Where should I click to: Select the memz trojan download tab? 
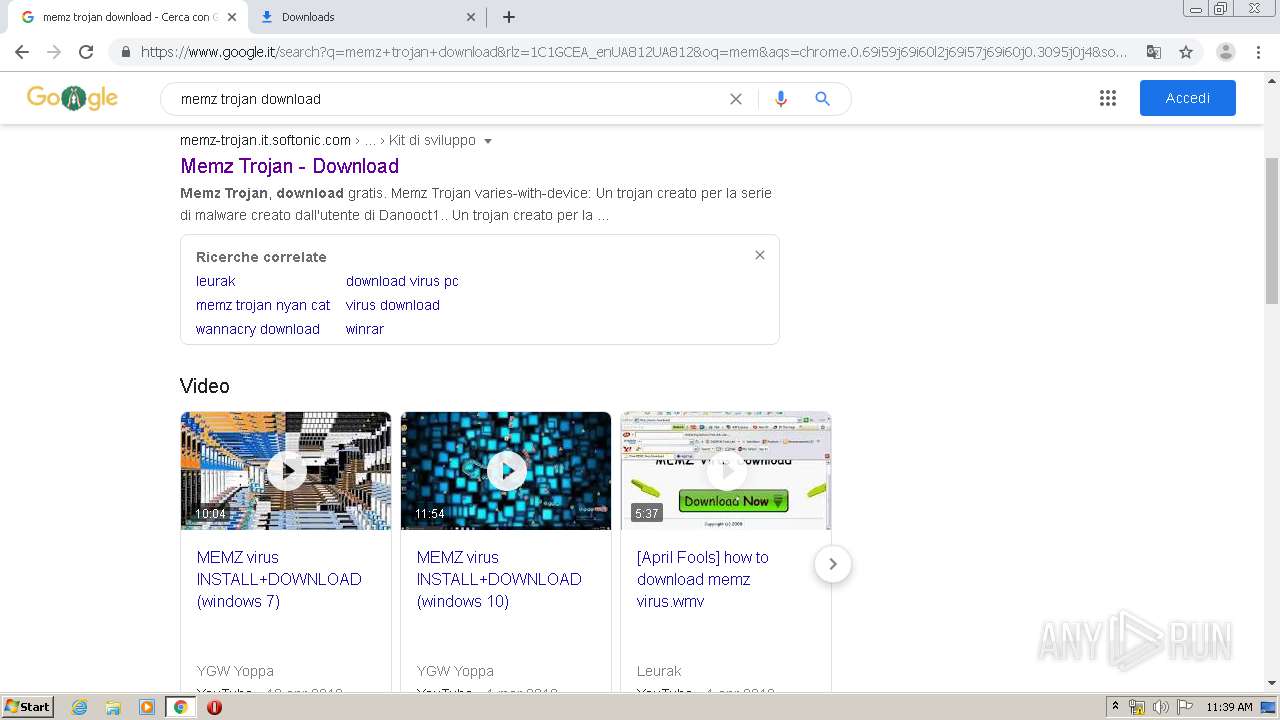click(x=126, y=17)
